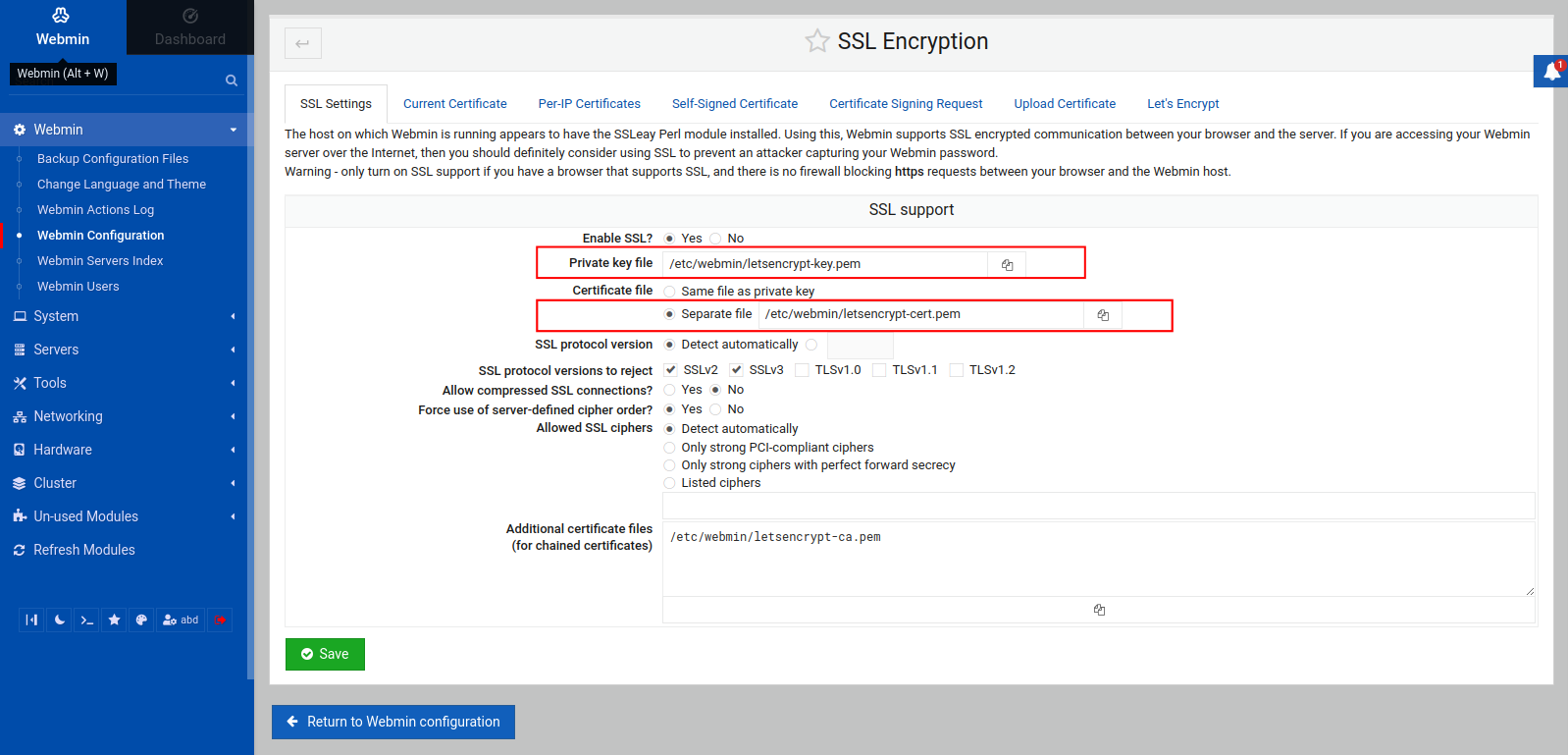Set Enable SSL to Yes
1568x755 pixels.
tap(669, 239)
